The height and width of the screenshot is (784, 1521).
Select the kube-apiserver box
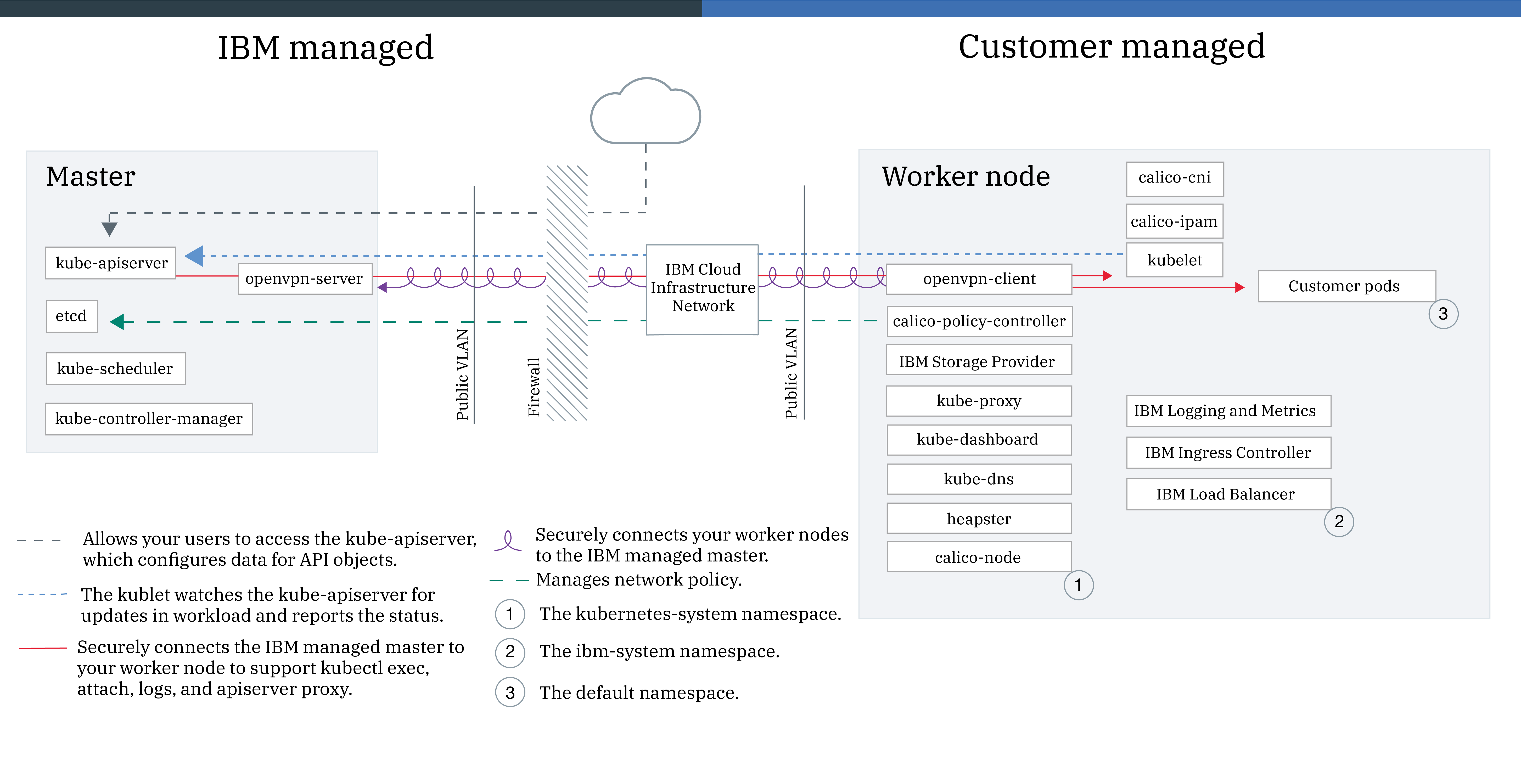coord(110,263)
